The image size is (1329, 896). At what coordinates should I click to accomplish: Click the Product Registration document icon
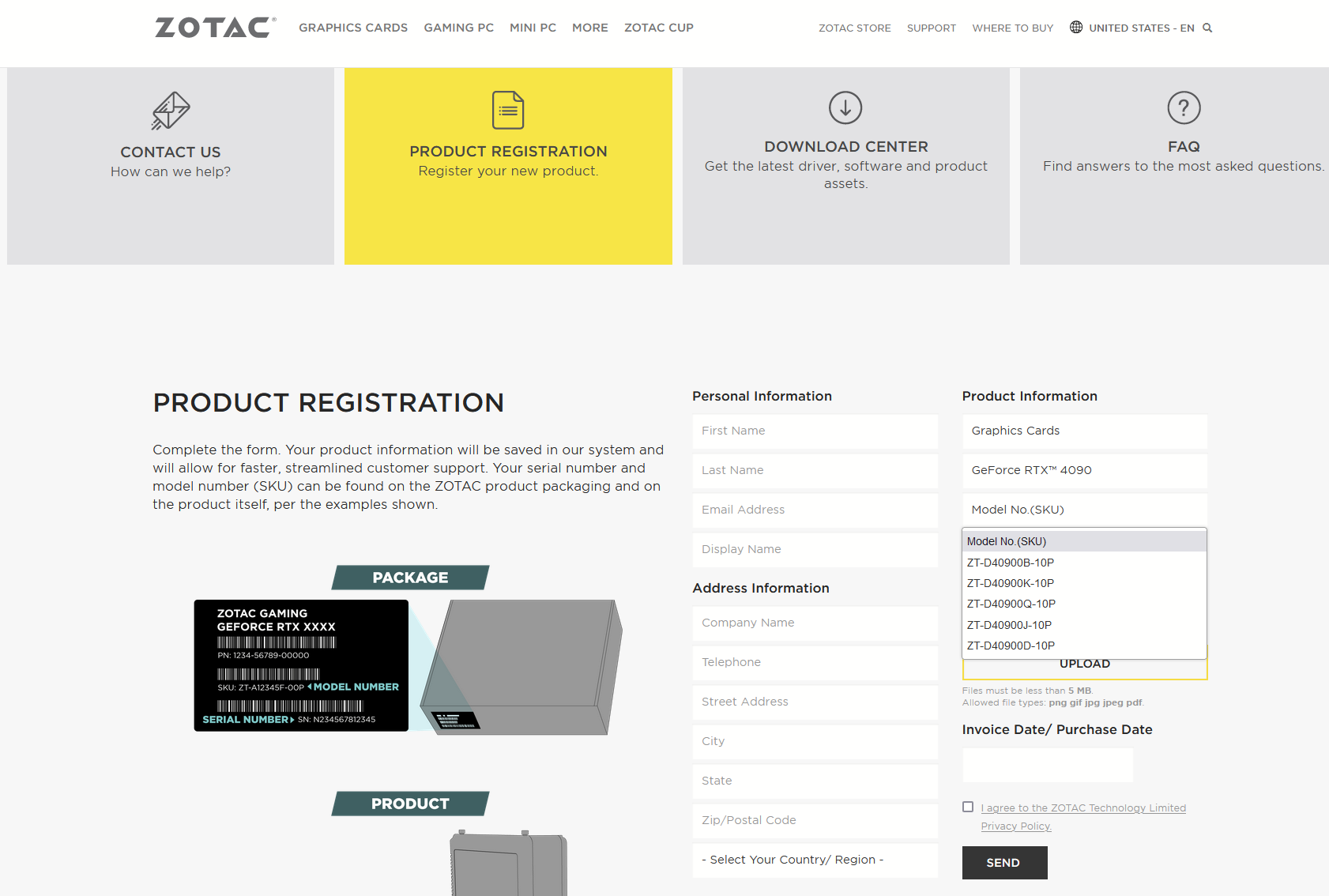[508, 110]
